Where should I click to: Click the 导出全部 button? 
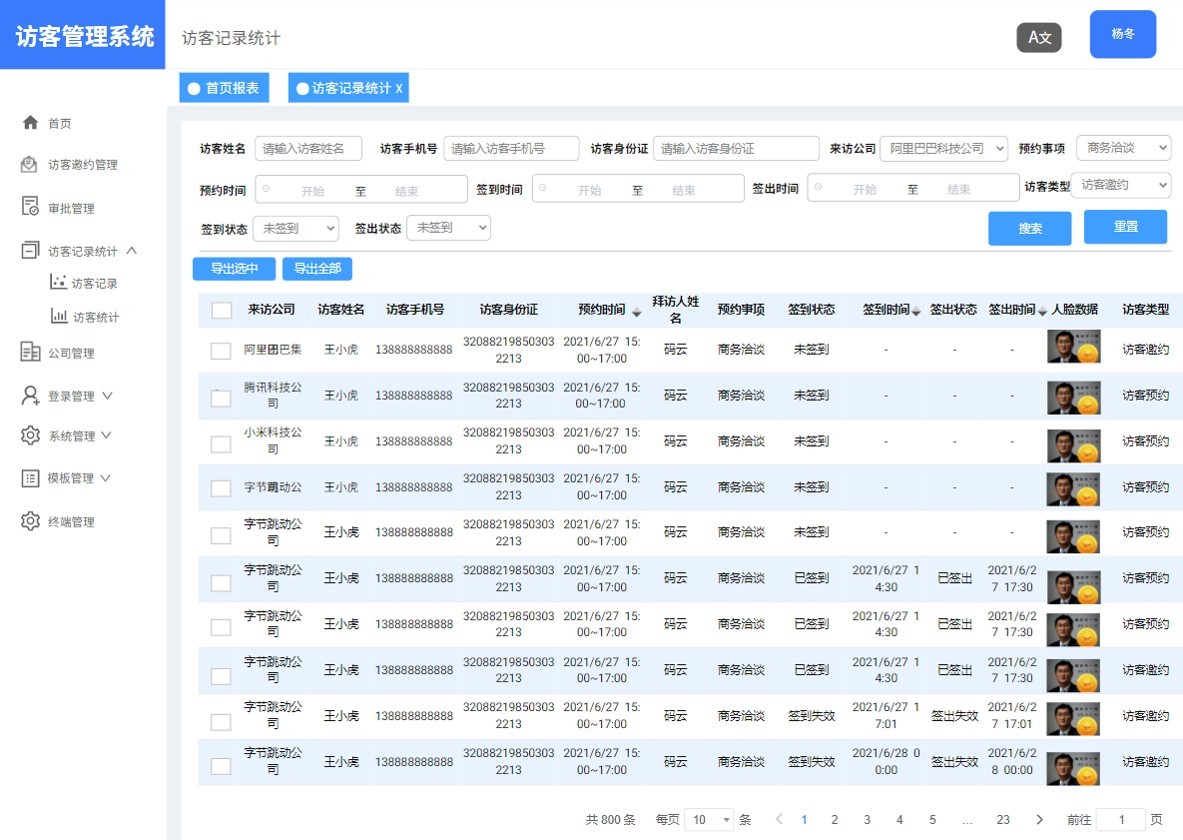click(x=317, y=268)
